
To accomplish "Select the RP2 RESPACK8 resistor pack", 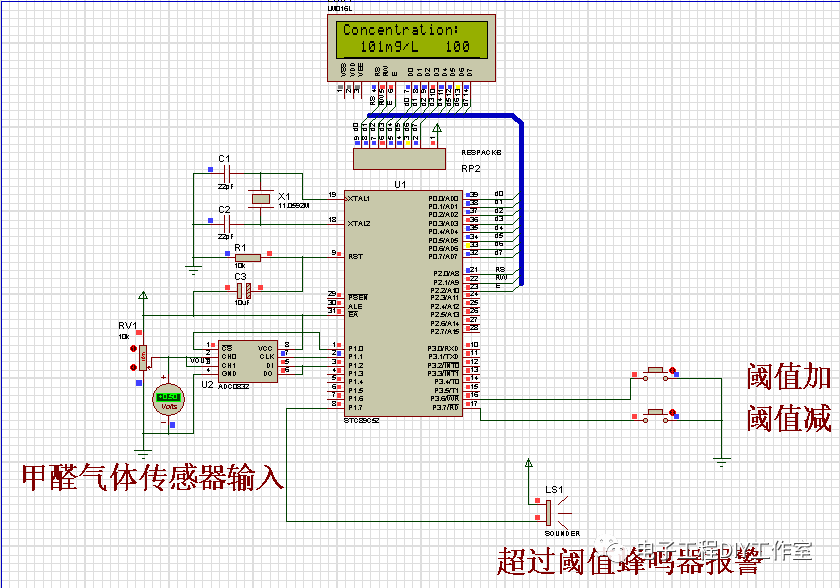I will tap(399, 159).
